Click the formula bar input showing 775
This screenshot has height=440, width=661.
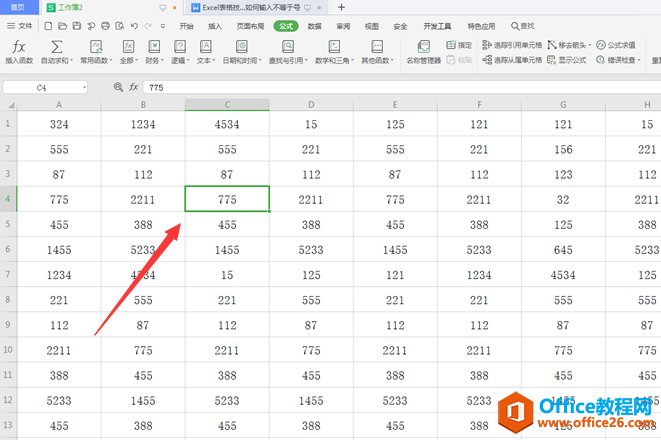tap(400, 87)
